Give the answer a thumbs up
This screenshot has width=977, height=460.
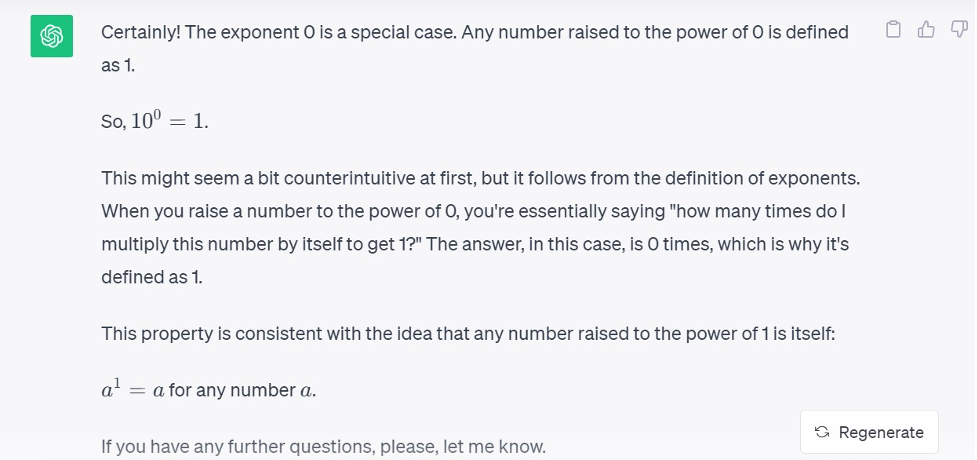[926, 29]
